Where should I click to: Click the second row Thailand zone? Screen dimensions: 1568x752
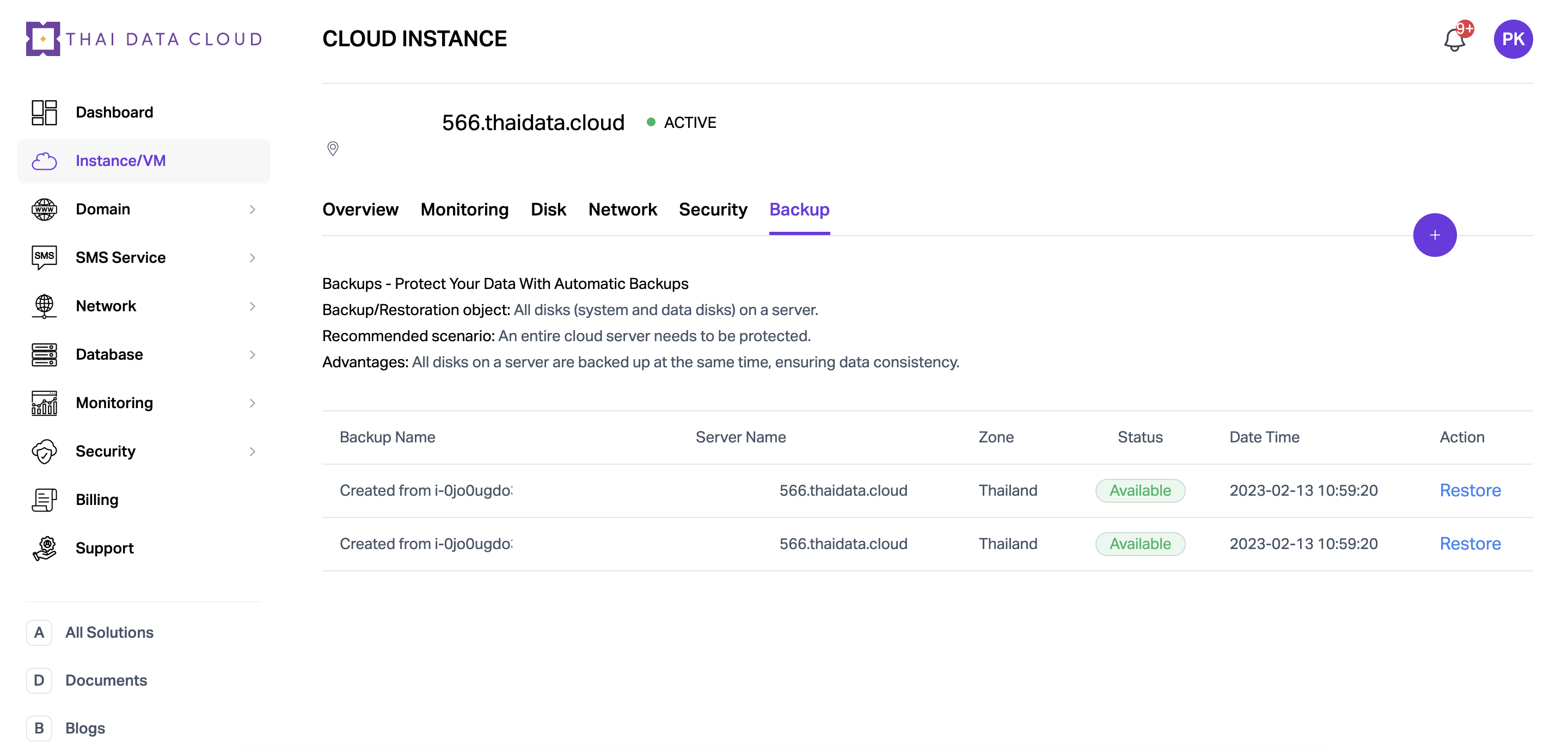click(1007, 543)
